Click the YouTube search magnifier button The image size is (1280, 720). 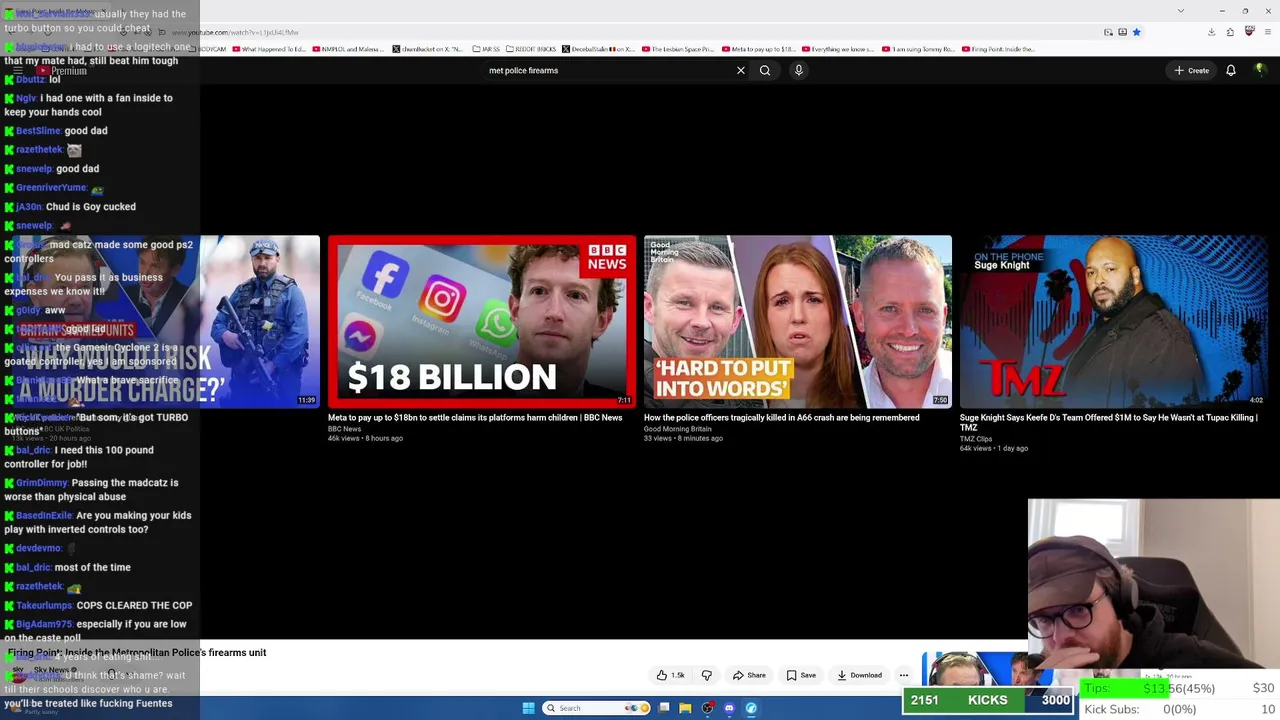[x=765, y=70]
